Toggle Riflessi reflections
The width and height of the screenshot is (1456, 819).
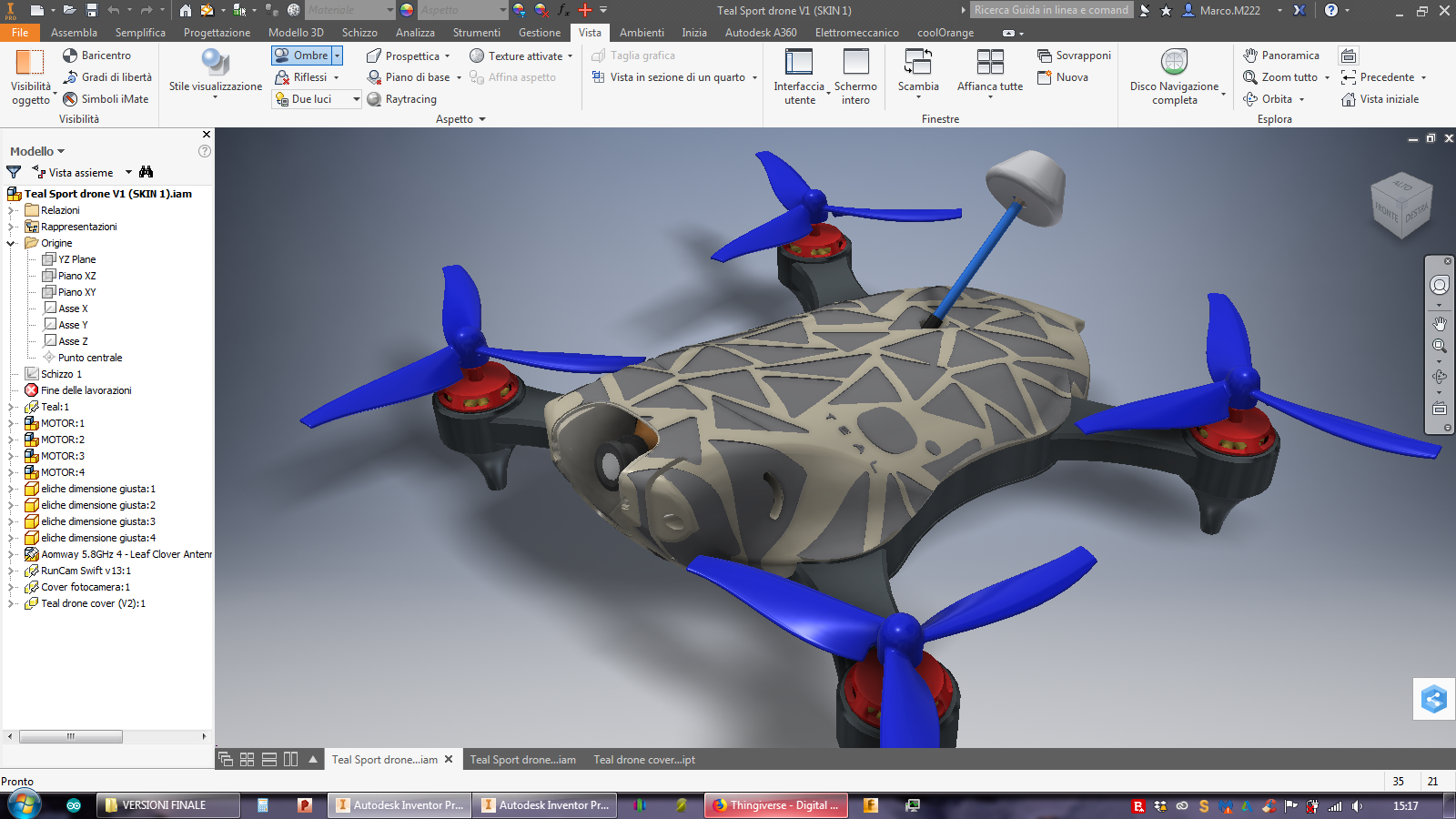301,77
